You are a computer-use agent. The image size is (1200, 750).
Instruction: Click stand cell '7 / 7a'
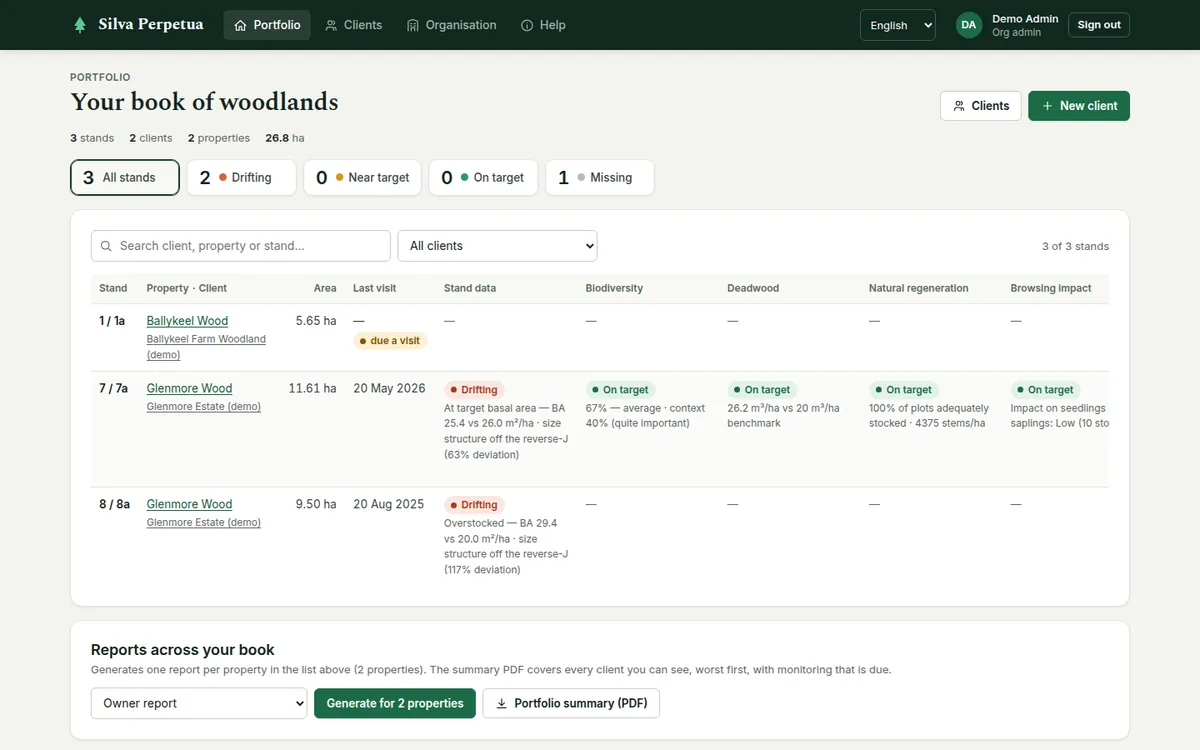[113, 388]
